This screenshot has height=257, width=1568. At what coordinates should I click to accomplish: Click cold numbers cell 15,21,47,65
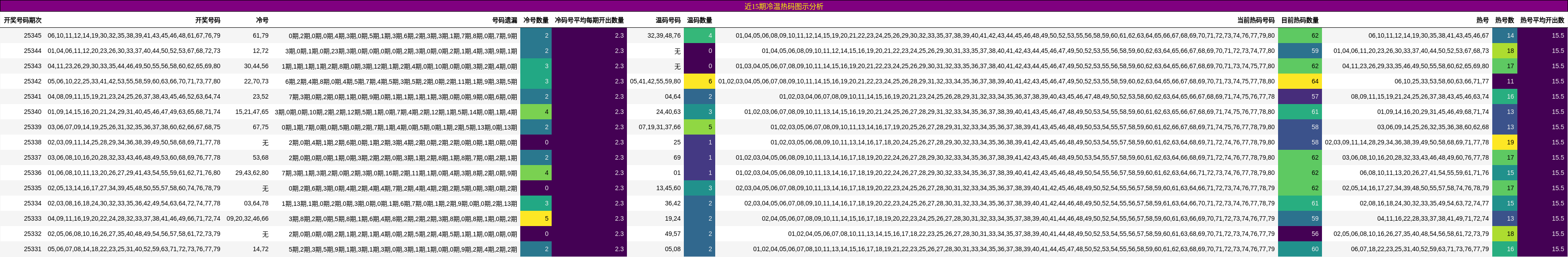tap(252, 111)
